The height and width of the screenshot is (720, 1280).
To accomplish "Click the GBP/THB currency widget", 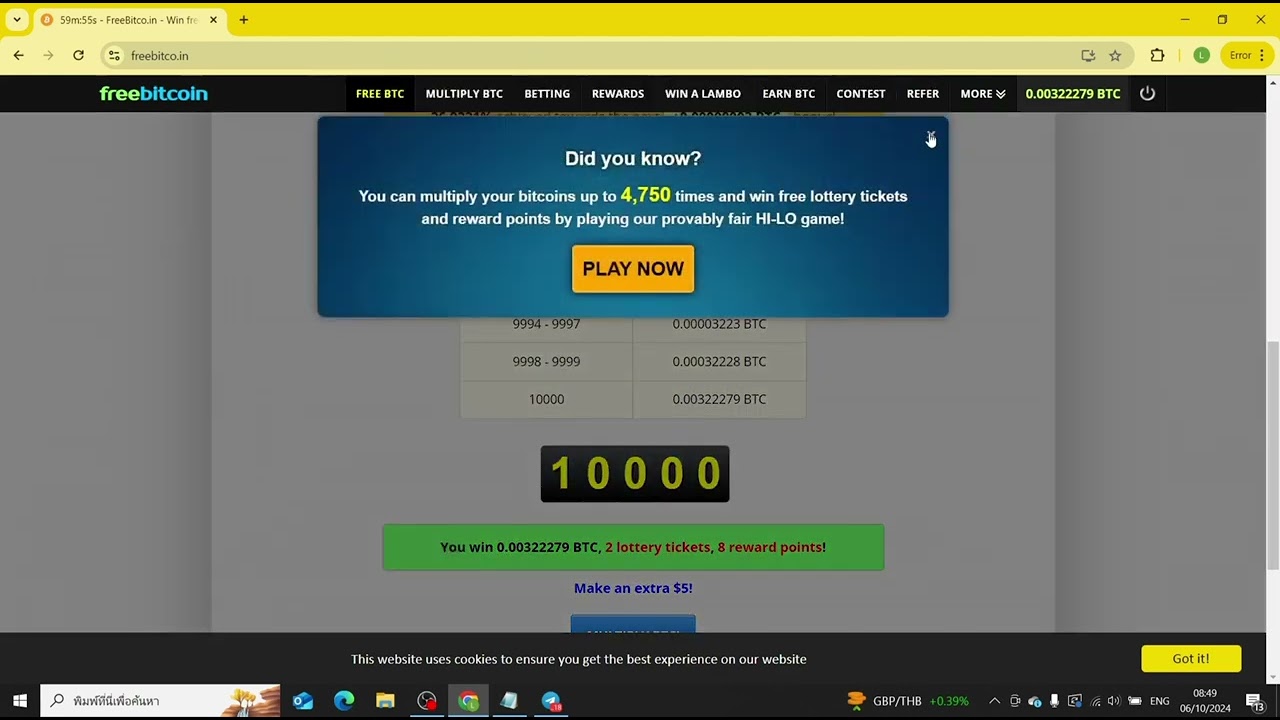I will (x=908, y=701).
